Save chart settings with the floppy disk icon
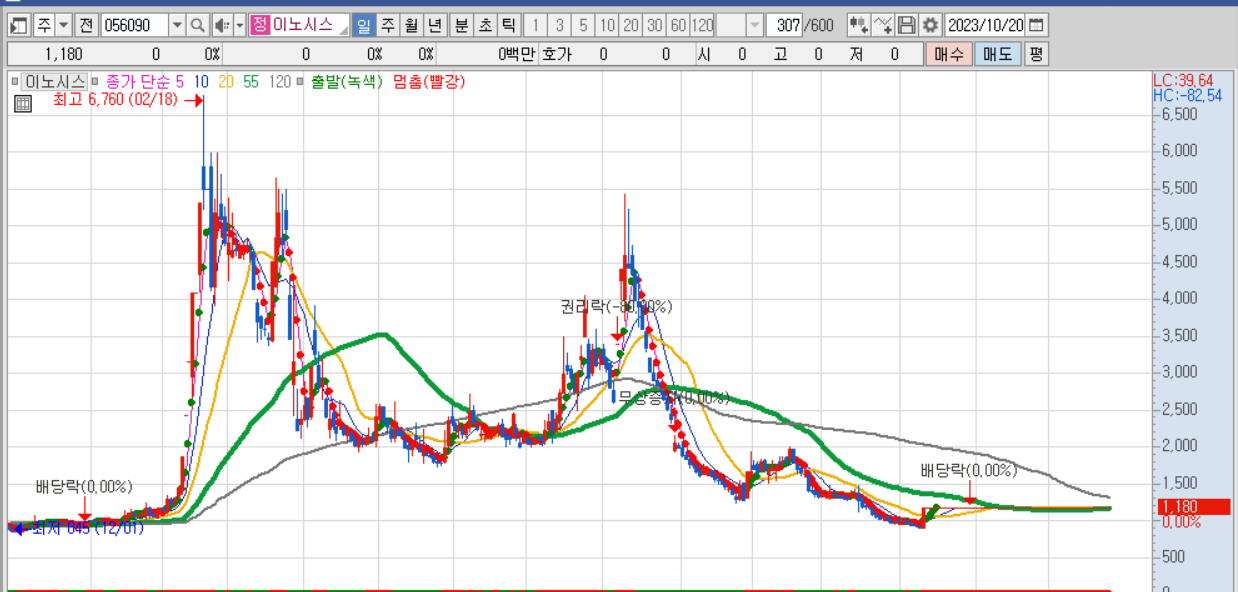The image size is (1238, 592). click(906, 25)
